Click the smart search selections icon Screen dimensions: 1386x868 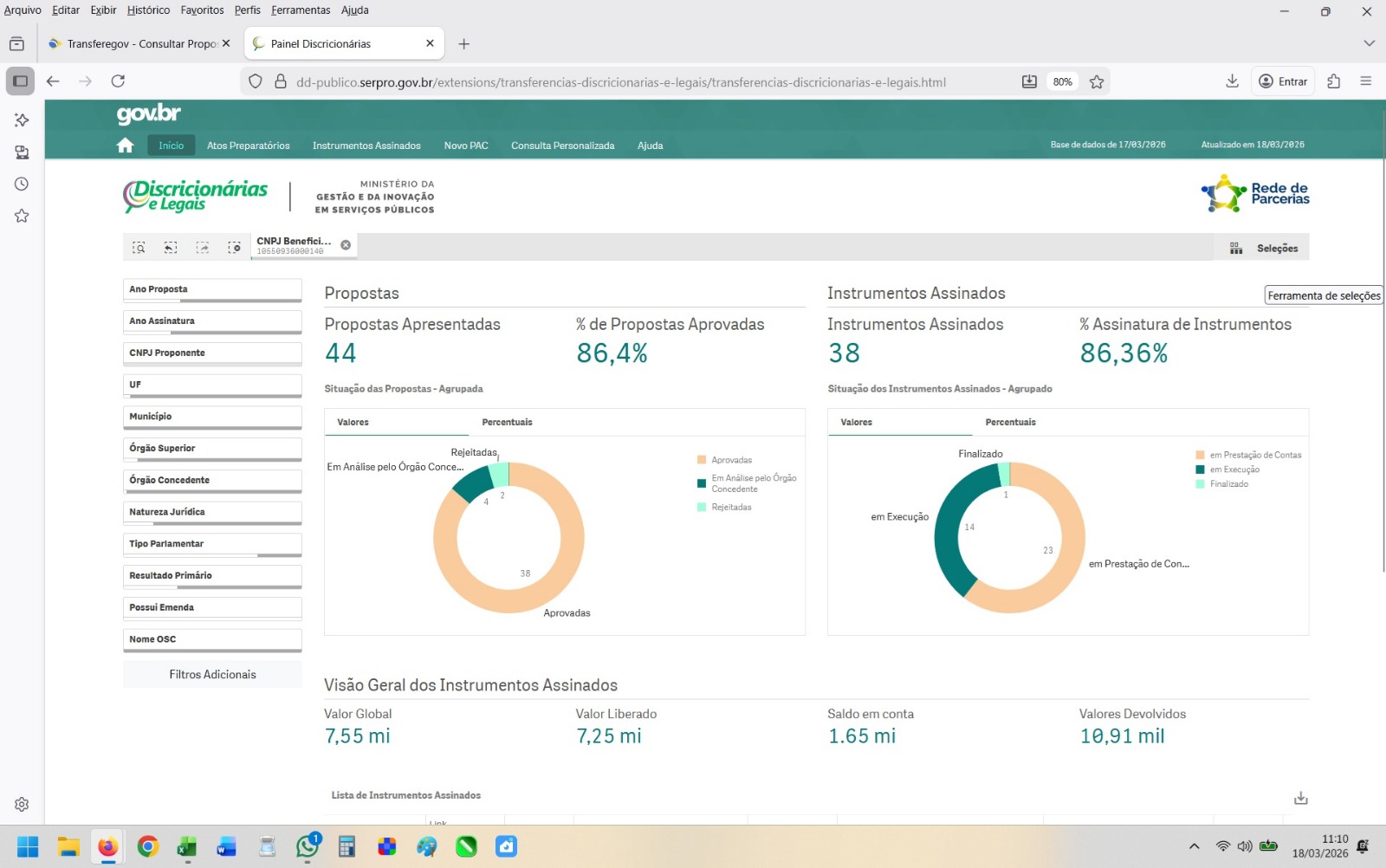tap(139, 248)
